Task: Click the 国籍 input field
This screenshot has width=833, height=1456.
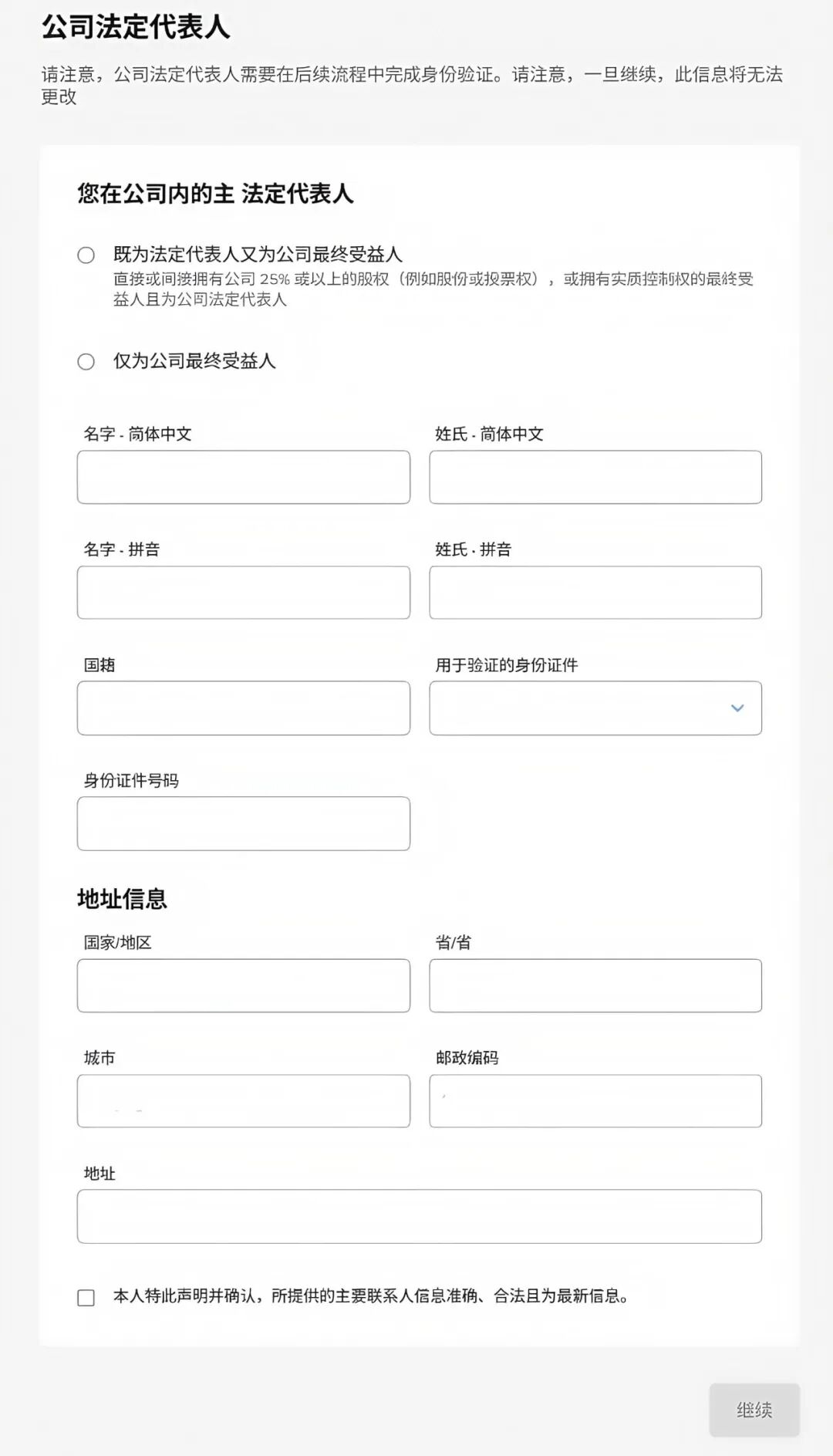Action: [x=243, y=708]
